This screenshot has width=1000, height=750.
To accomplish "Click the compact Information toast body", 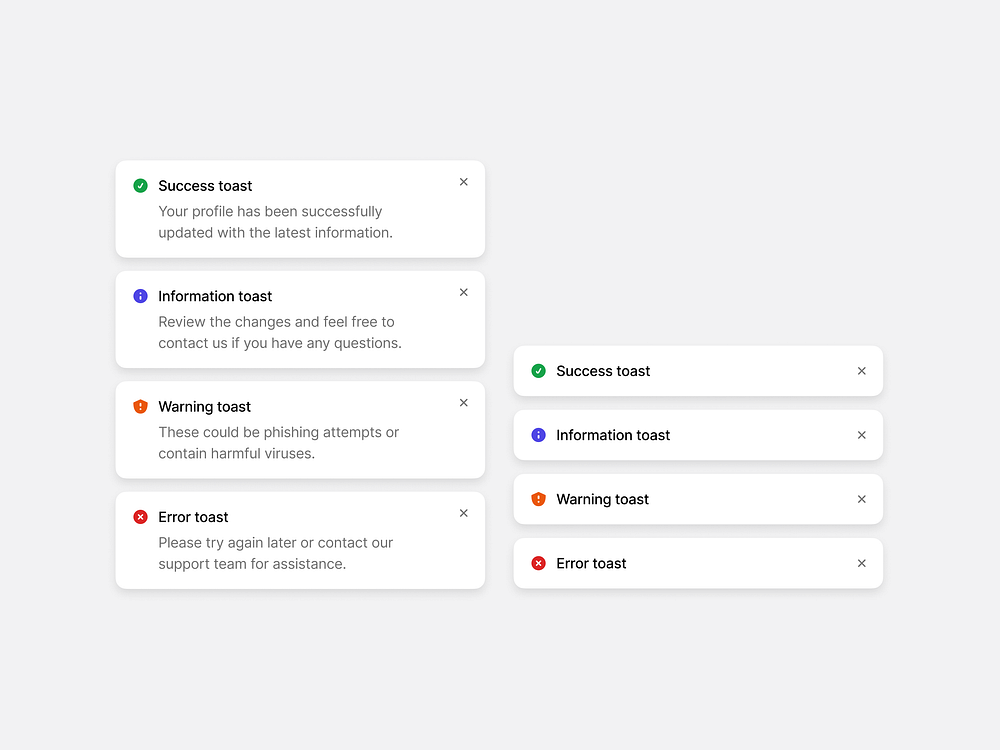I will coord(613,435).
